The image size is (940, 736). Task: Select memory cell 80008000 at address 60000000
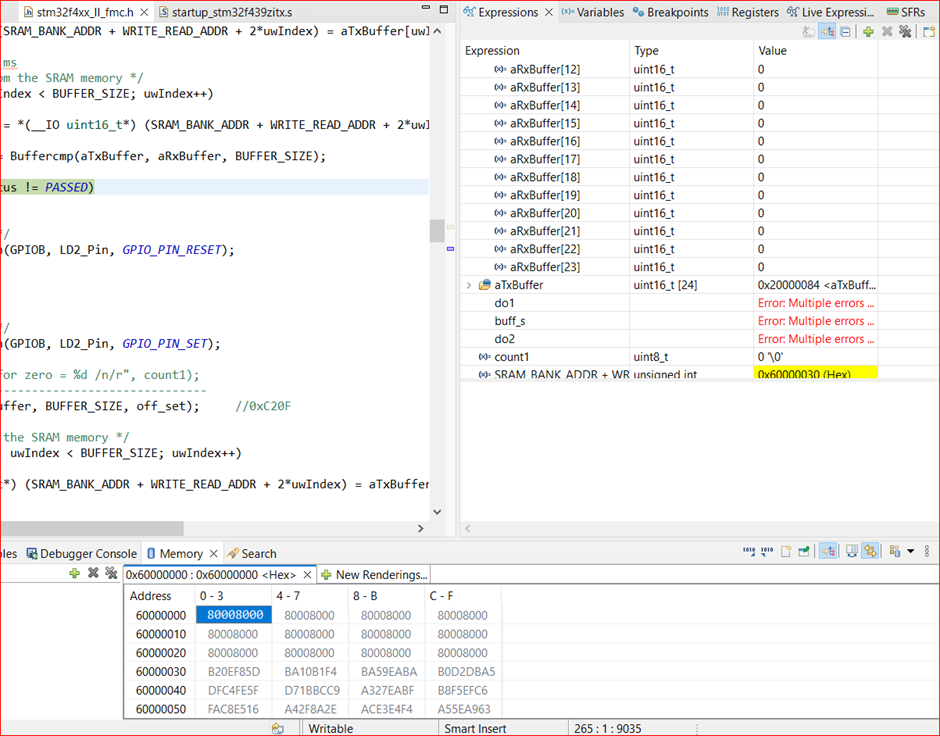233,616
